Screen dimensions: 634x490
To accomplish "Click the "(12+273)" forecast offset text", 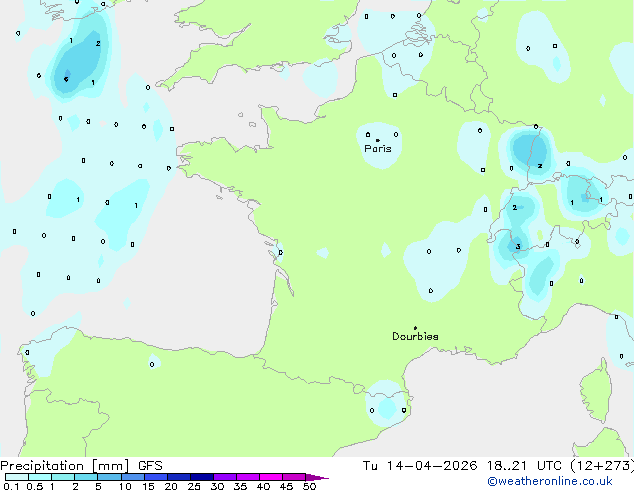I will [x=602, y=466].
